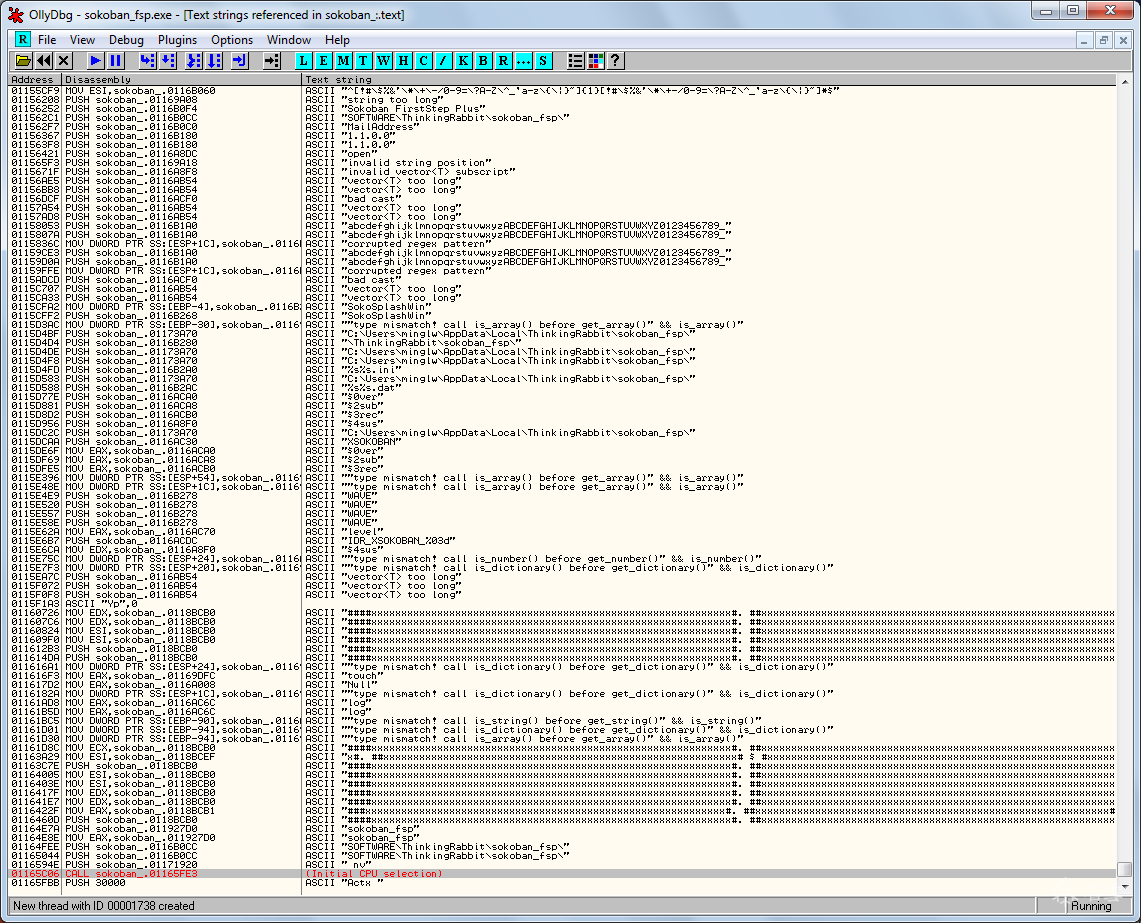Minimize the inner references child window

click(1084, 41)
